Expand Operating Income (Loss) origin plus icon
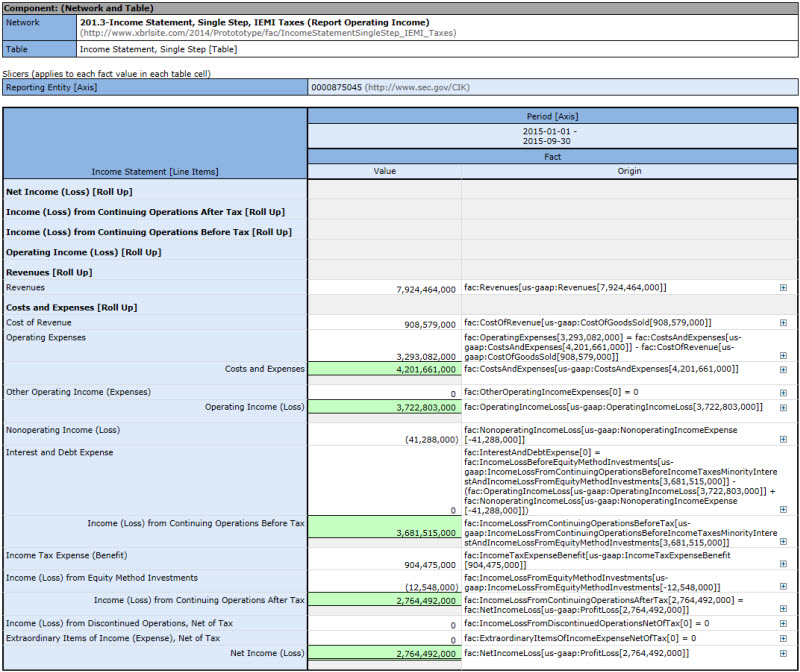The image size is (800, 672). [783, 408]
